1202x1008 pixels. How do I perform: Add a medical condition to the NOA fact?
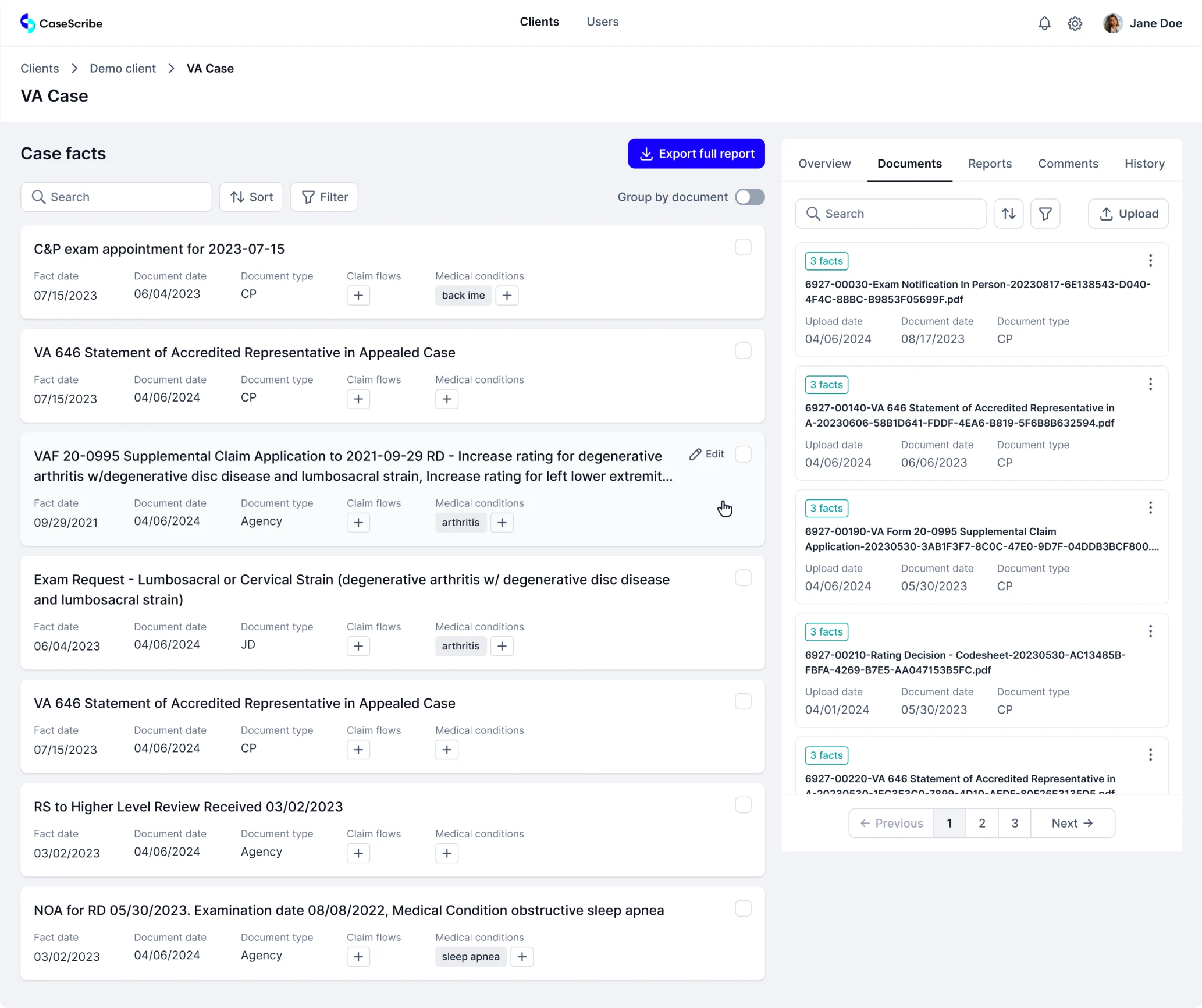click(x=522, y=956)
